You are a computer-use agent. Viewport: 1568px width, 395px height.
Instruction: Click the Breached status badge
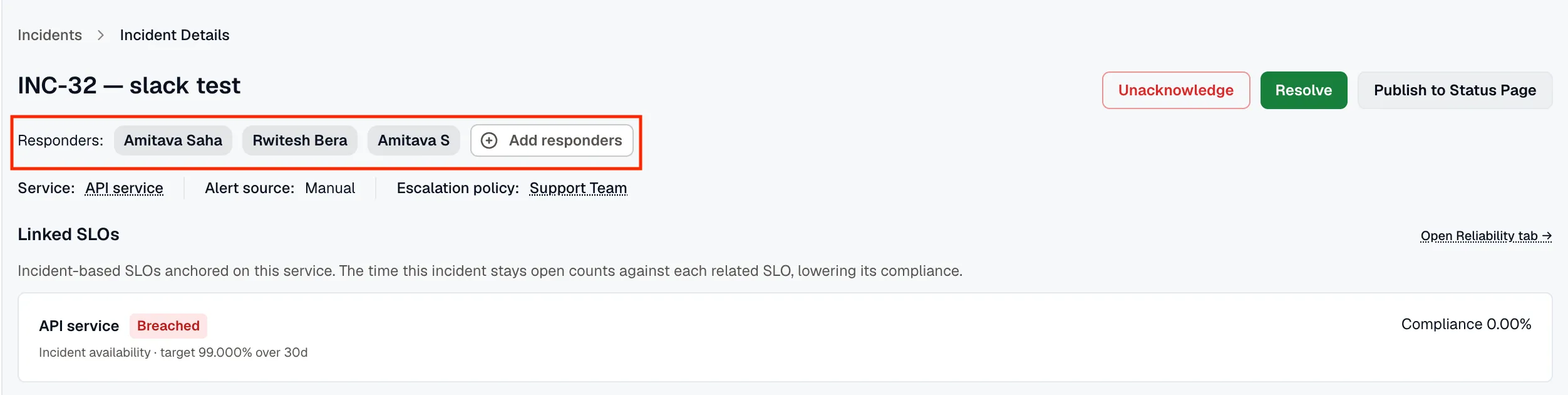[x=168, y=326]
